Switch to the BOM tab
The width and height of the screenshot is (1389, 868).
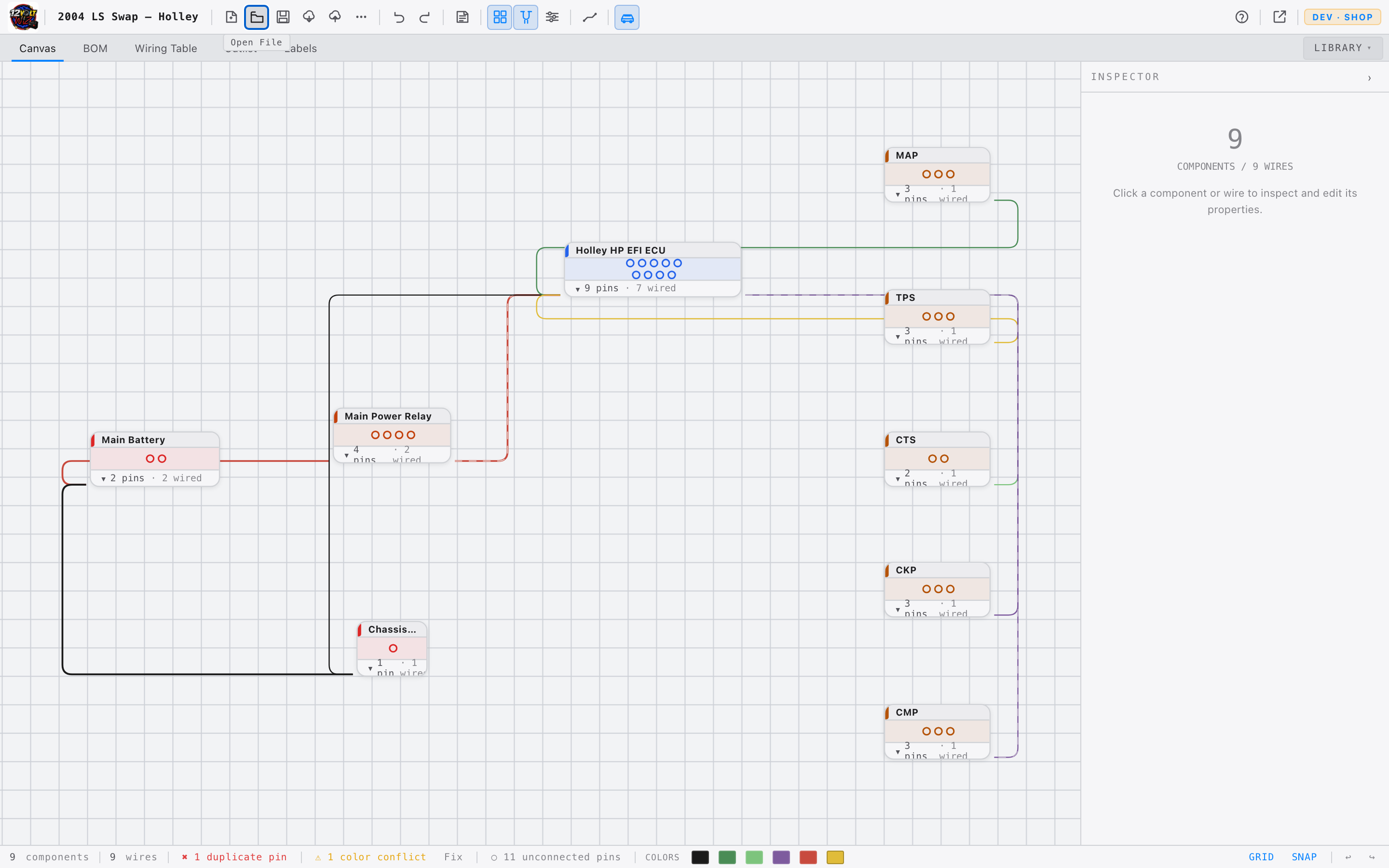[x=95, y=48]
